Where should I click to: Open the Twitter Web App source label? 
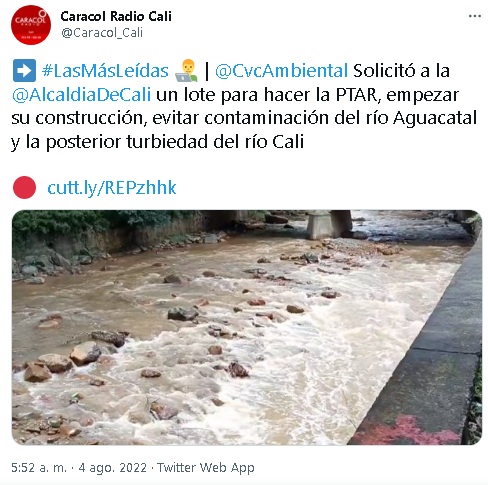pyautogui.click(x=206, y=468)
